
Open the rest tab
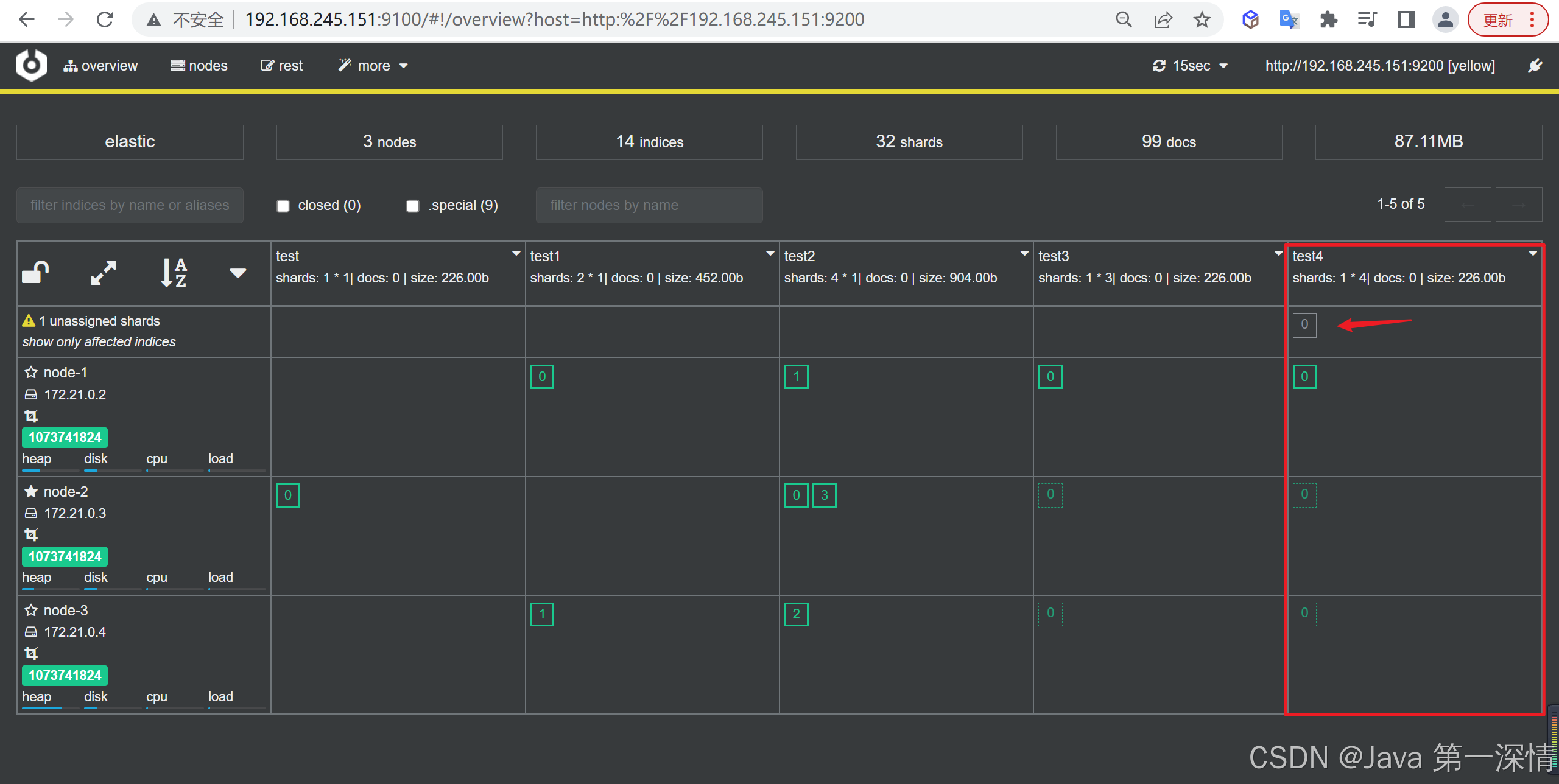point(282,66)
